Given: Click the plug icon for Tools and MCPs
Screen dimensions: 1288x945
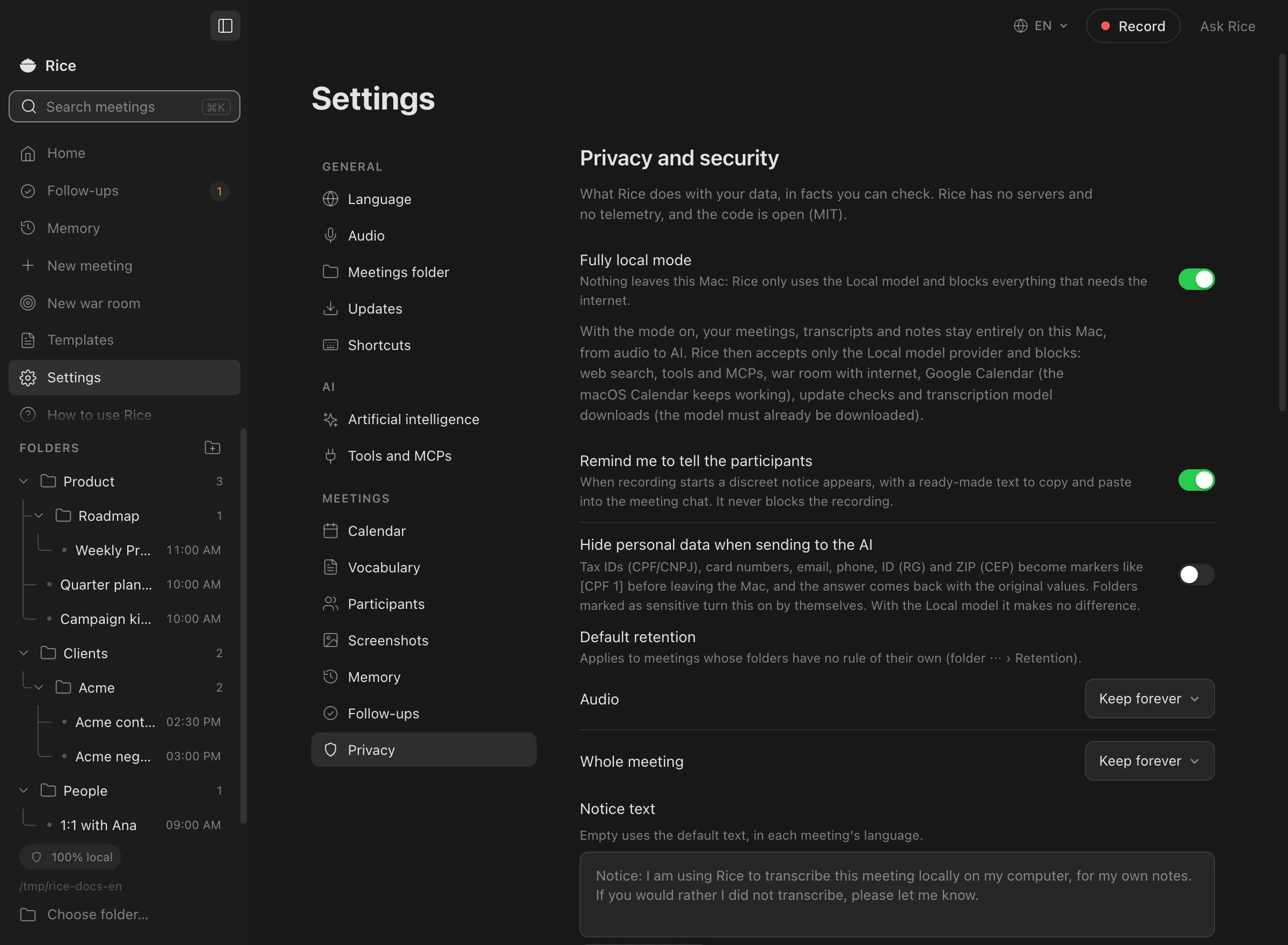Looking at the screenshot, I should pyautogui.click(x=331, y=456).
